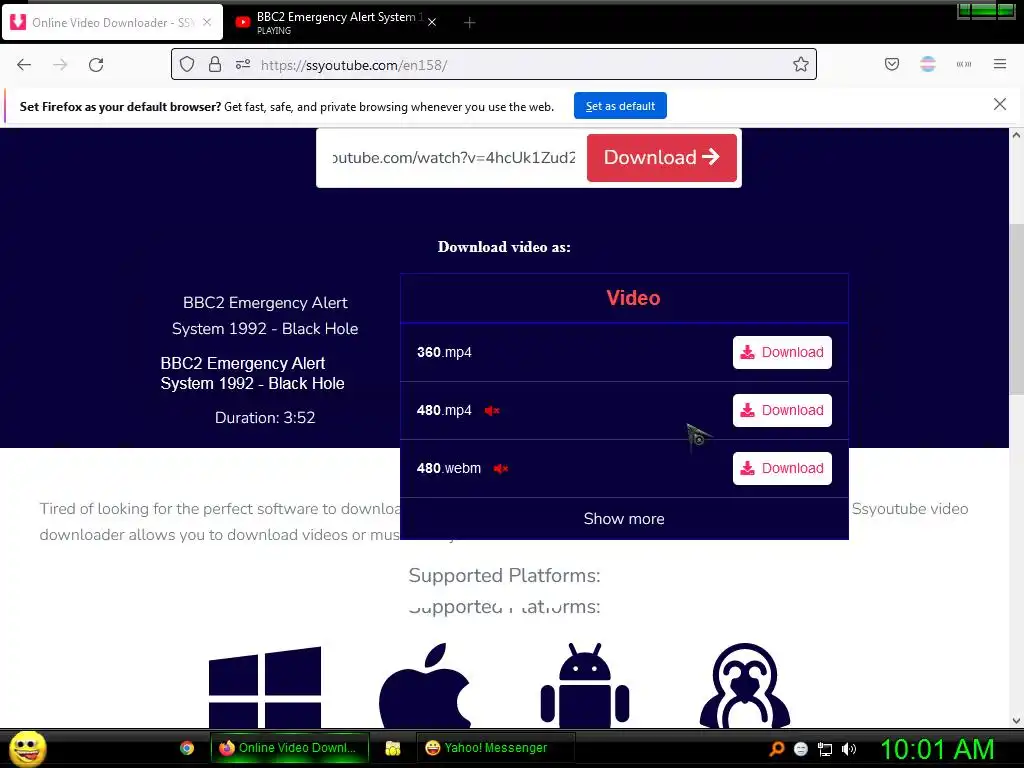The image size is (1024, 768).
Task: Click the muted icon next to 480.mp4
Action: [492, 411]
